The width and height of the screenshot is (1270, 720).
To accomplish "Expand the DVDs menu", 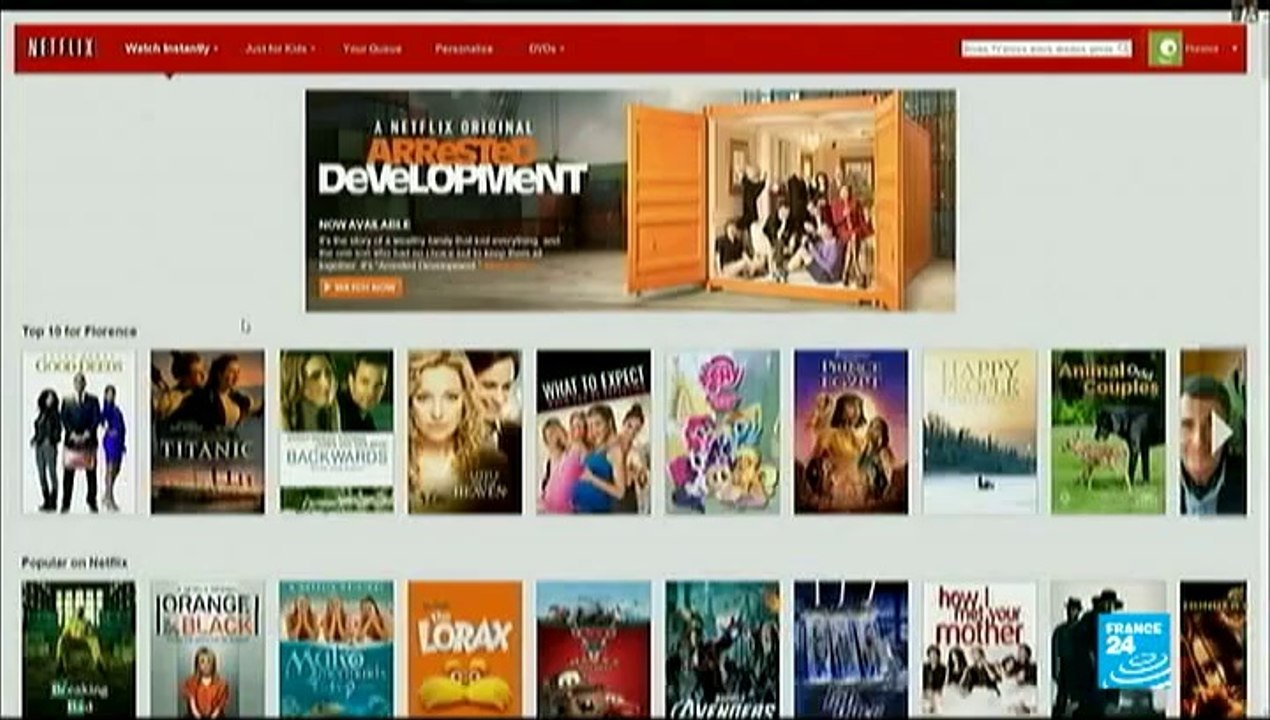I will (x=546, y=48).
